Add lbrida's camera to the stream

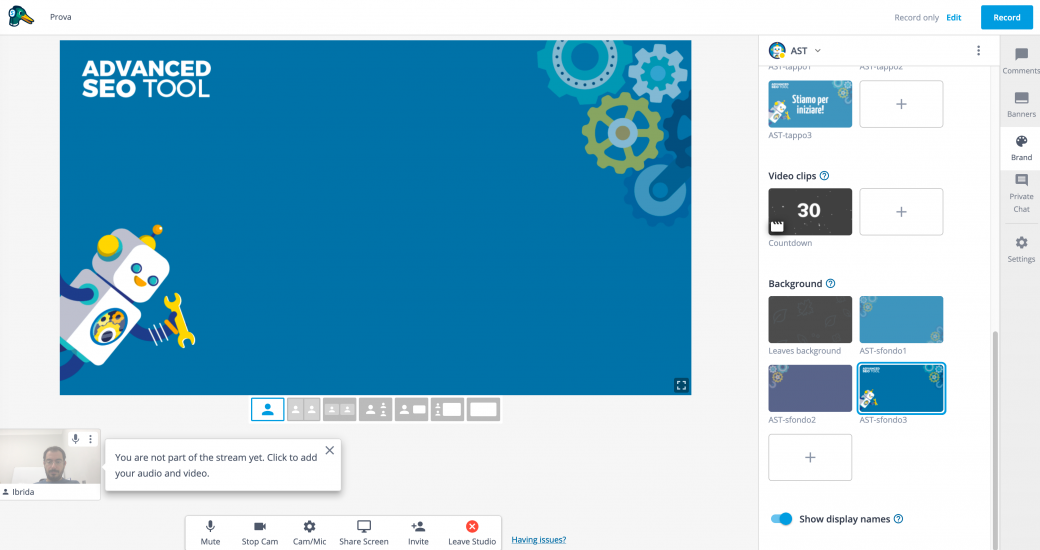click(50, 456)
